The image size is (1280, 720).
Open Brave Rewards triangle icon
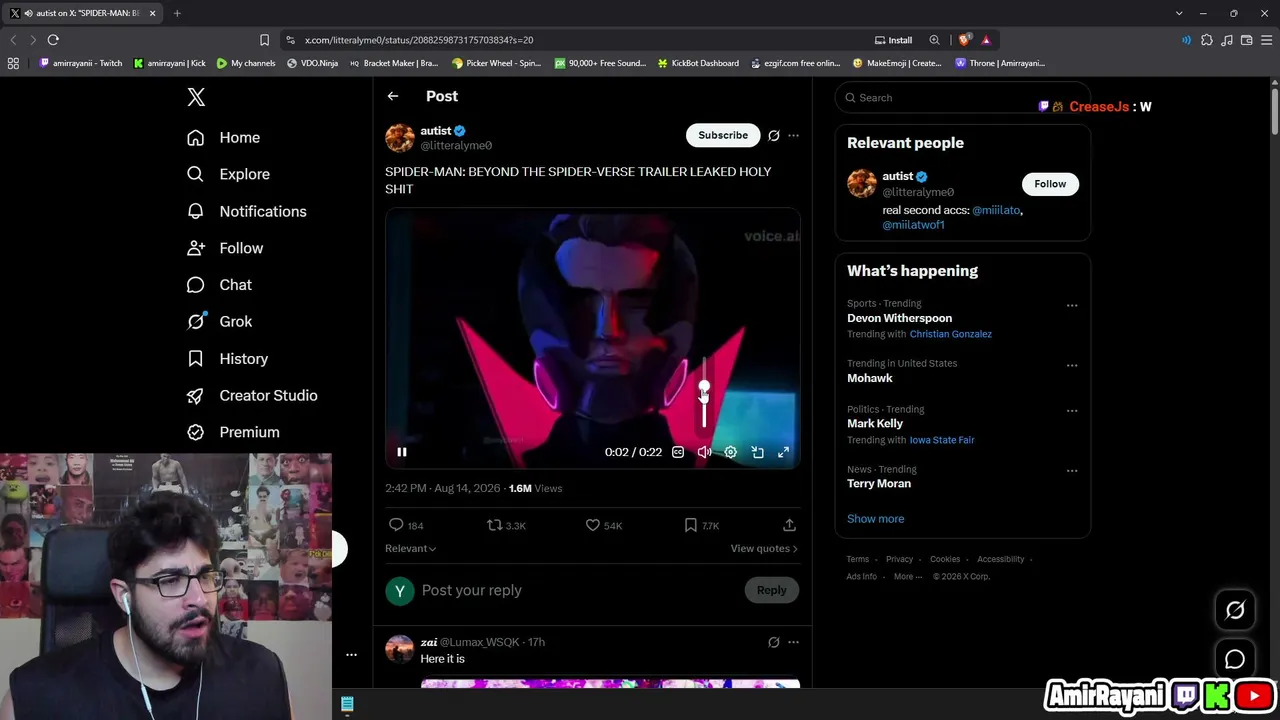pos(986,40)
